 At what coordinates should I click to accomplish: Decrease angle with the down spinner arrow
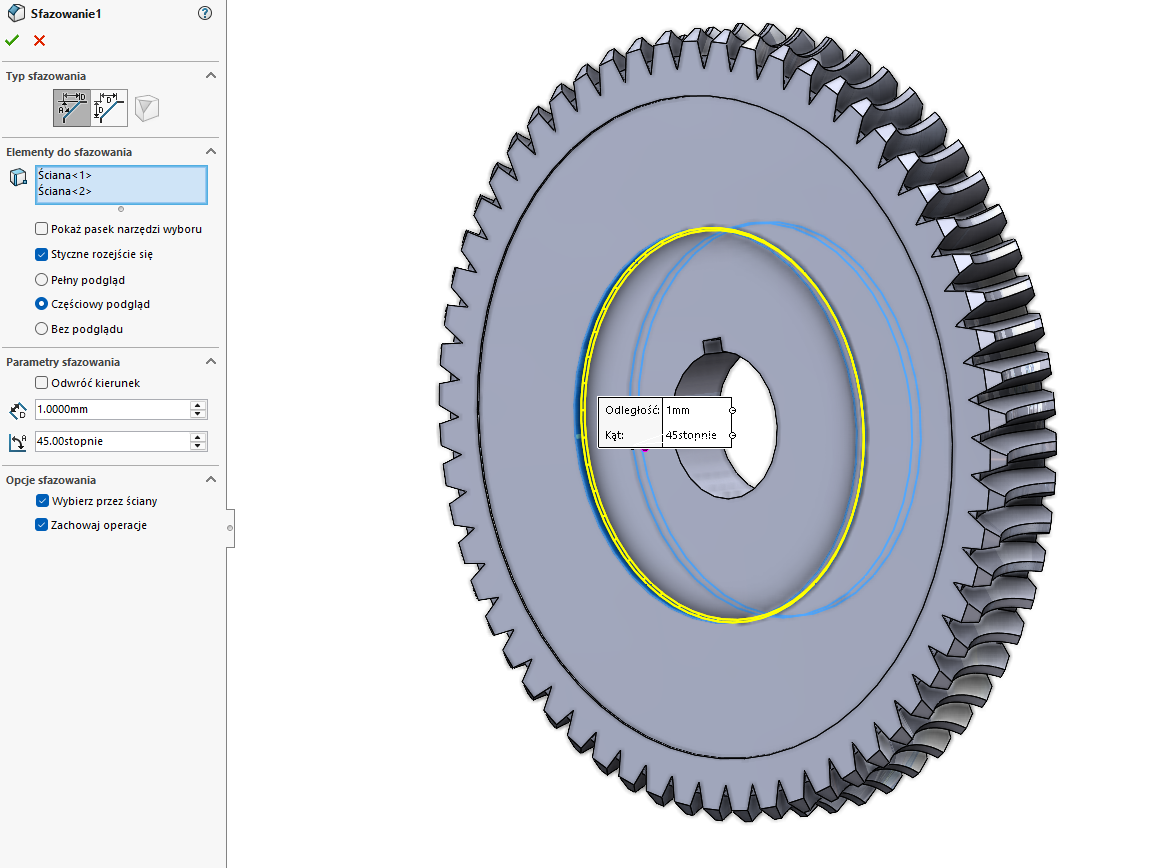198,446
